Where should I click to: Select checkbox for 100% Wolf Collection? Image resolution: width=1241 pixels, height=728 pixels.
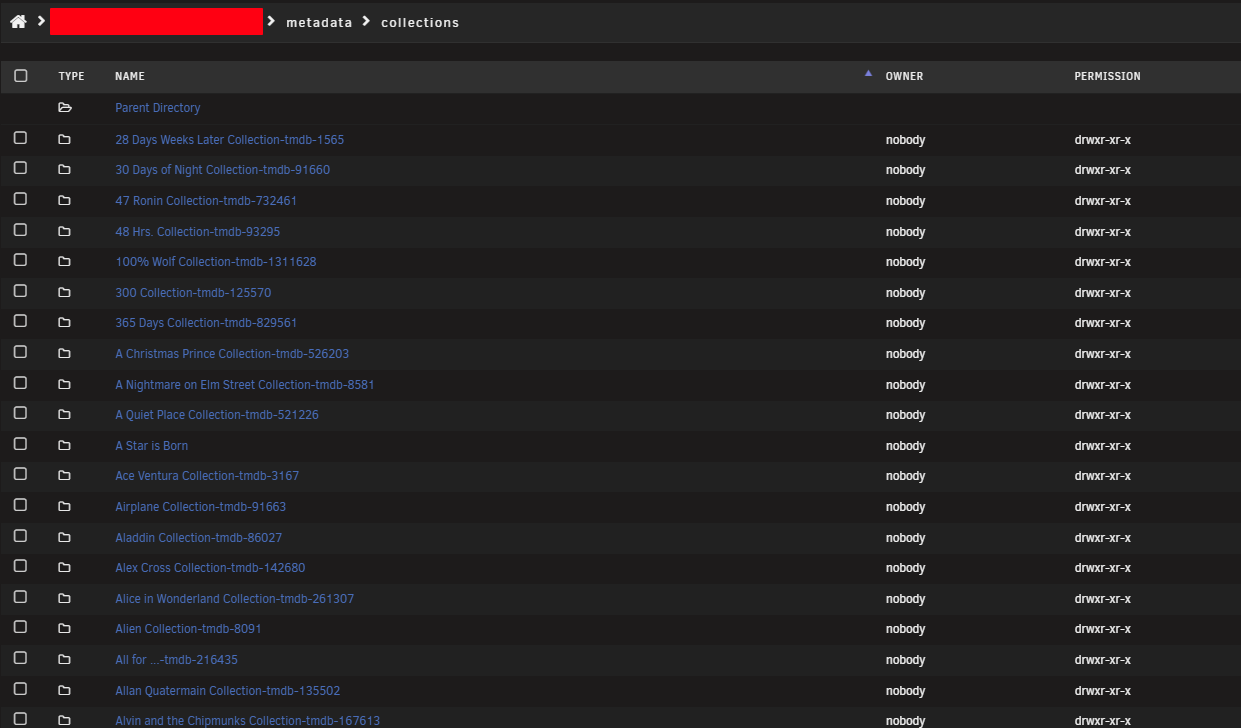[21, 260]
